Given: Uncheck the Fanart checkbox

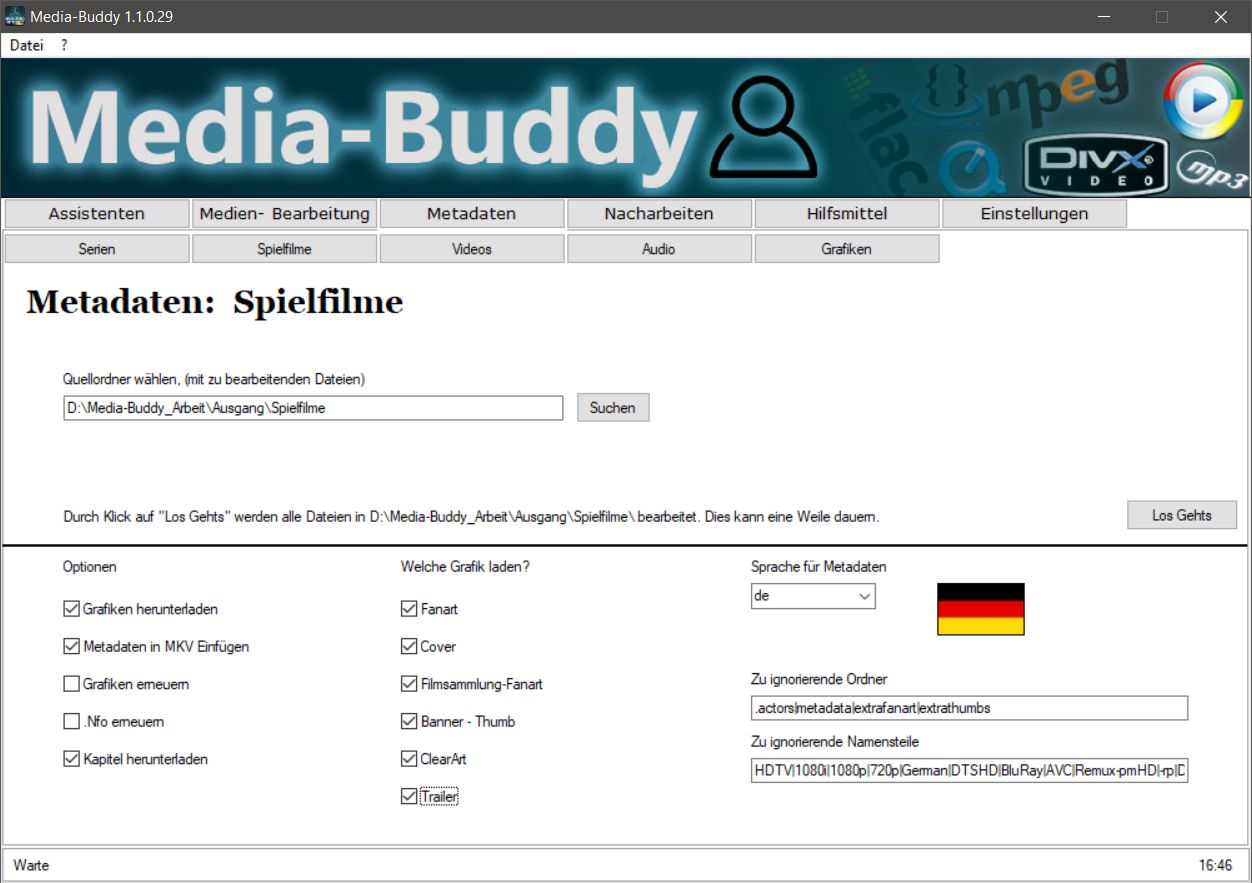Looking at the screenshot, I should tap(409, 609).
